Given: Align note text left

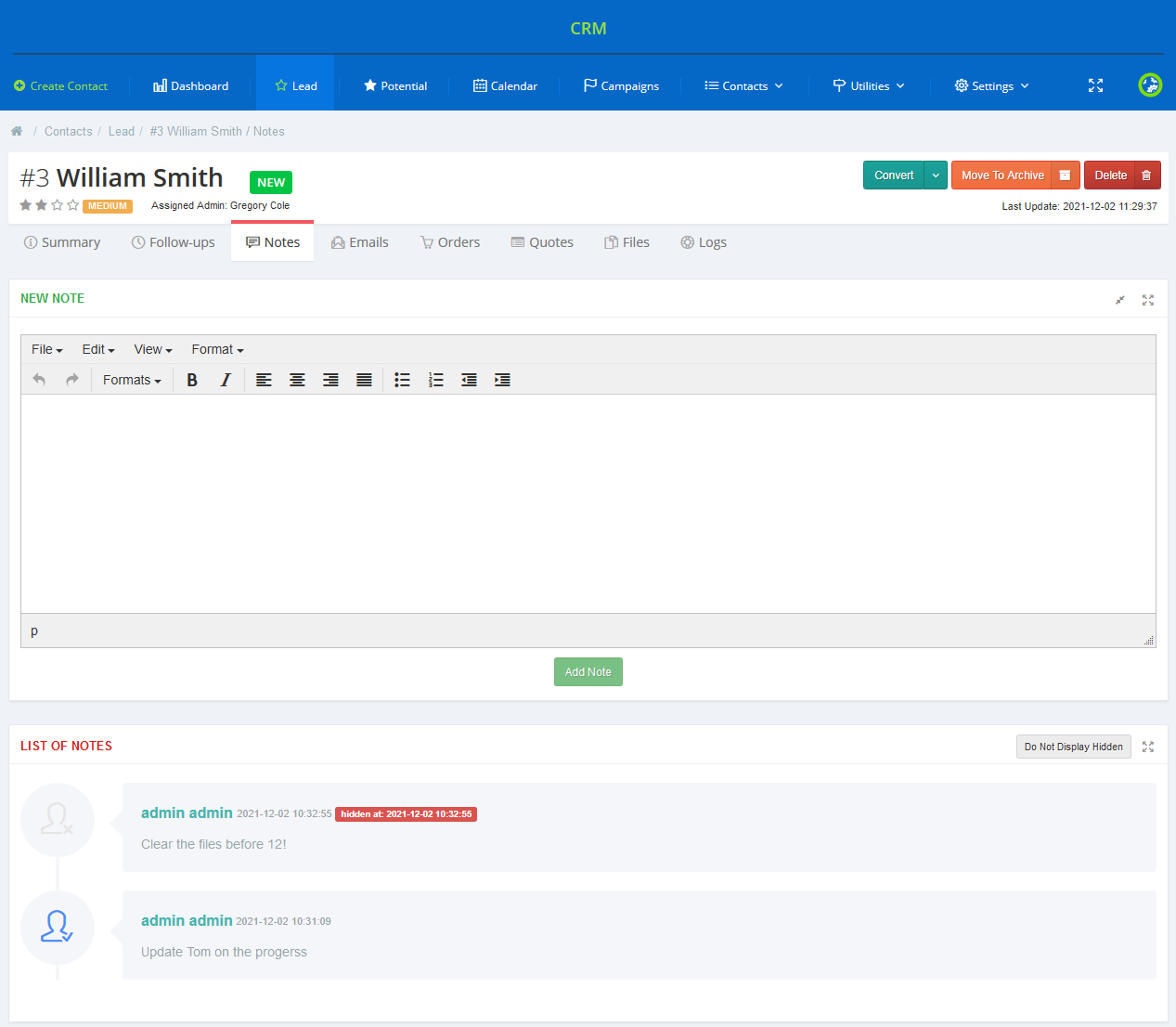Looking at the screenshot, I should (264, 380).
